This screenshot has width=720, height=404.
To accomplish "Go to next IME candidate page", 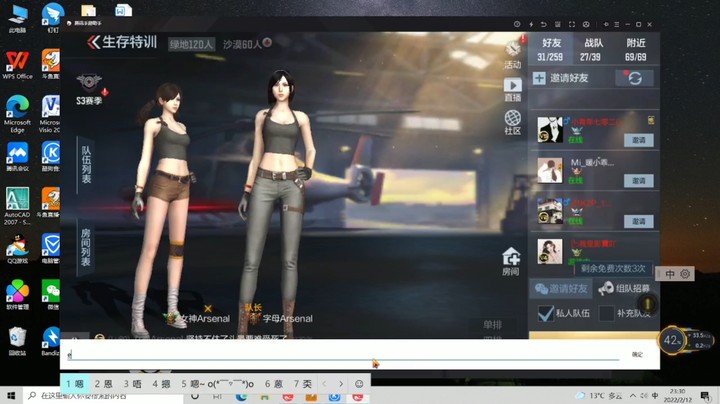I will click(x=341, y=384).
